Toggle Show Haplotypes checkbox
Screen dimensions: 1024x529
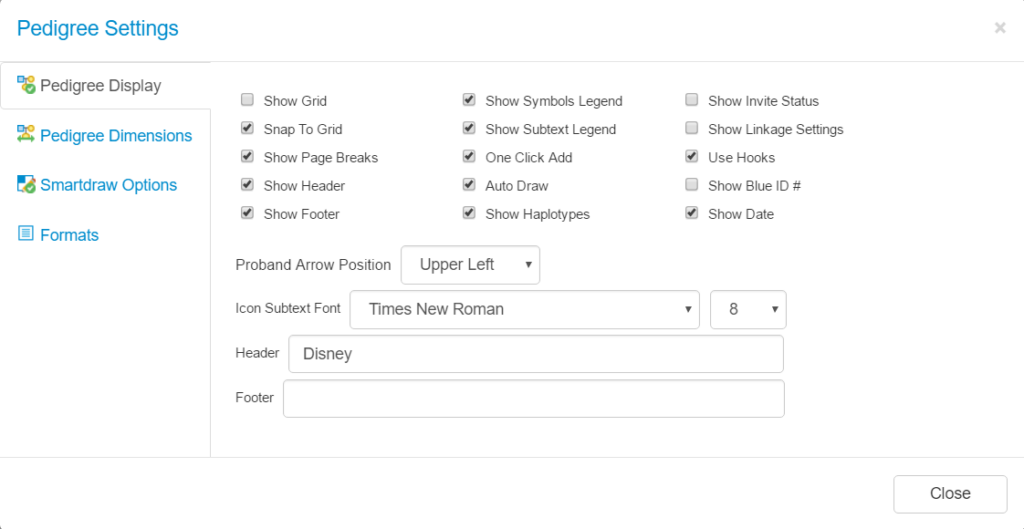(469, 214)
